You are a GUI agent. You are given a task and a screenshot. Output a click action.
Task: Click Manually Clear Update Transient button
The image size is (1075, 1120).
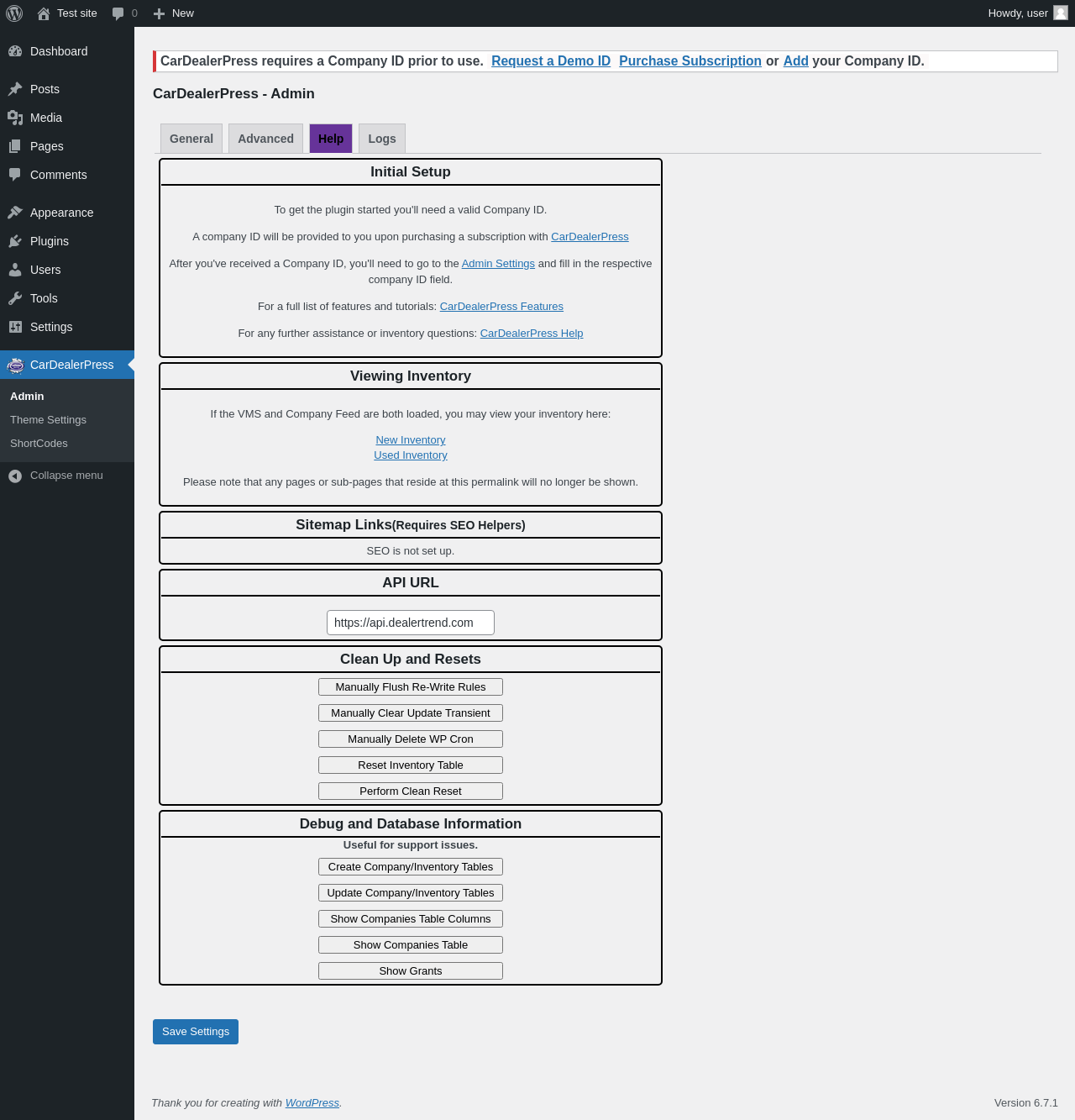[411, 713]
